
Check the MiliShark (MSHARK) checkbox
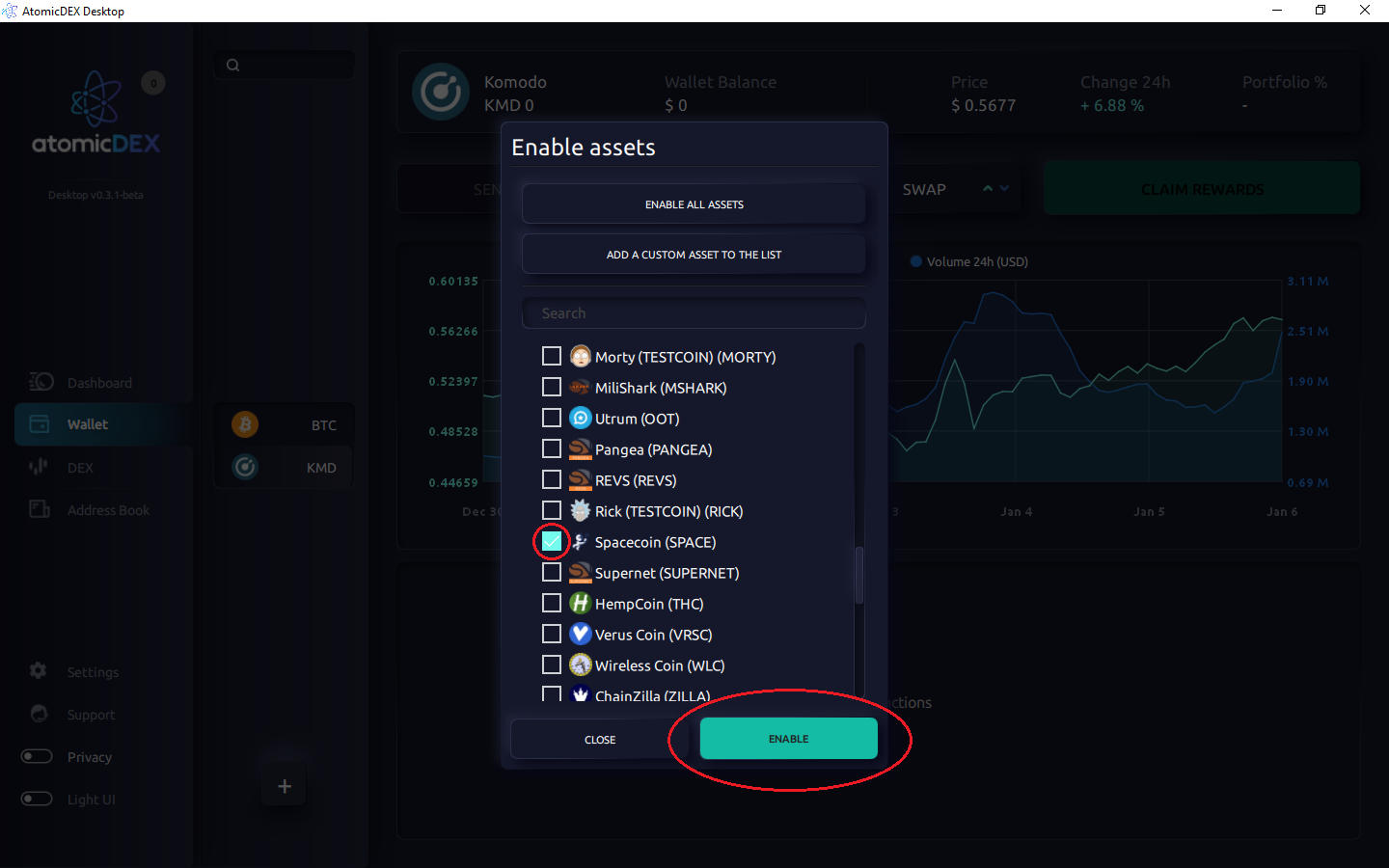pos(552,388)
